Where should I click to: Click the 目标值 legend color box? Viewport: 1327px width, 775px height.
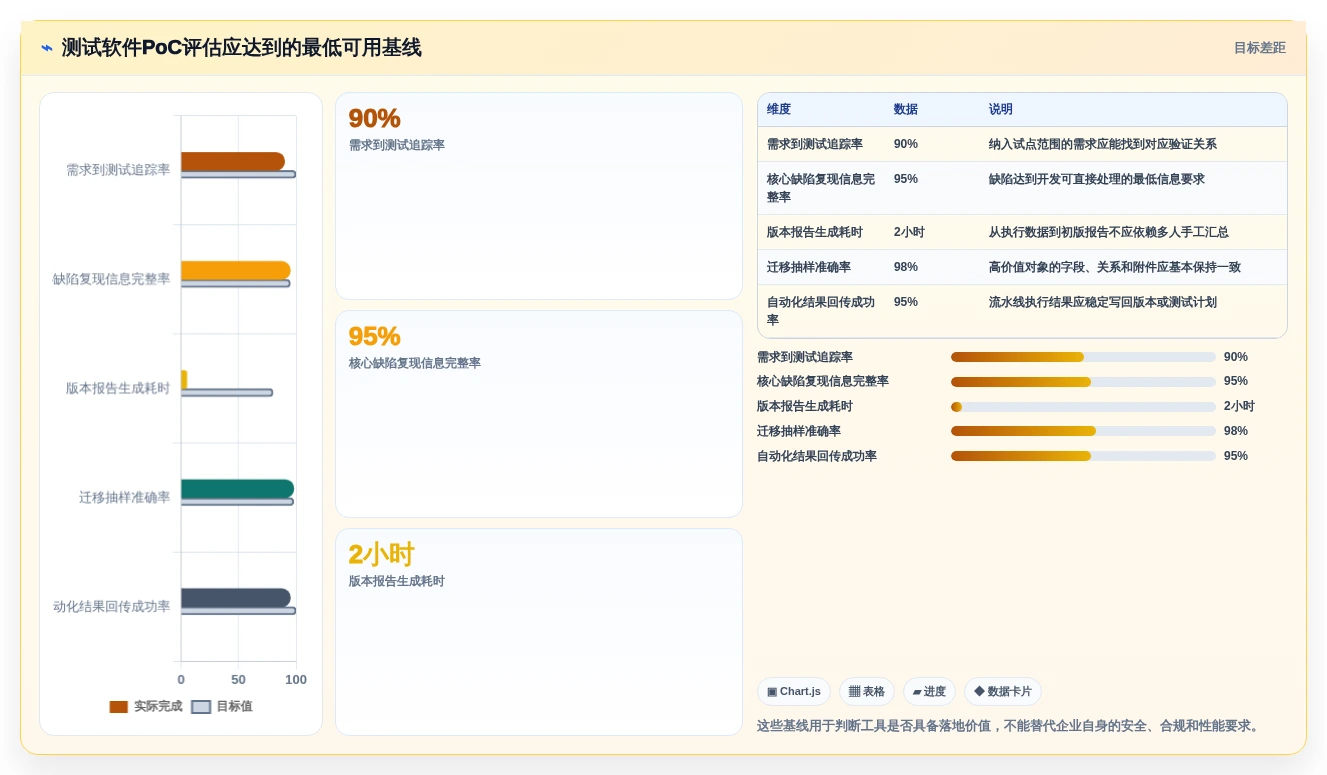tap(201, 707)
